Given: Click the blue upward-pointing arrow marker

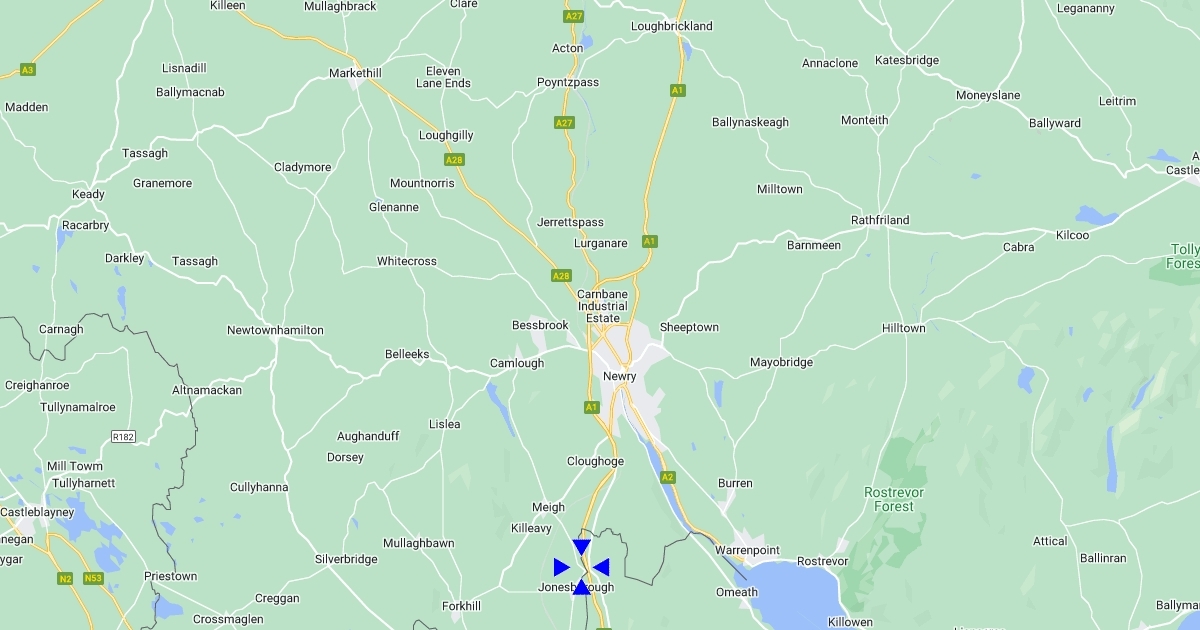Looking at the screenshot, I should pyautogui.click(x=581, y=587).
